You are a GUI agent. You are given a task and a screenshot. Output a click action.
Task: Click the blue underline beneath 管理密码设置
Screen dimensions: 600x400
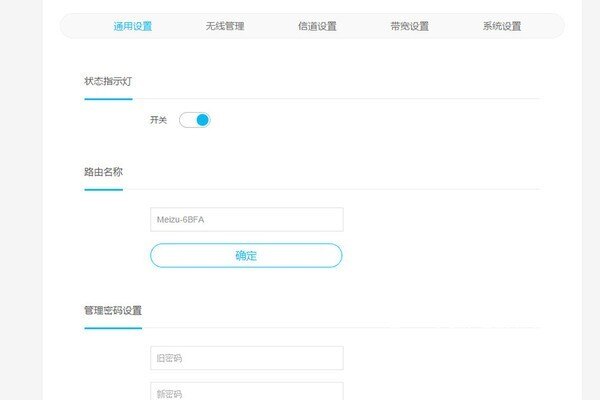point(112,327)
